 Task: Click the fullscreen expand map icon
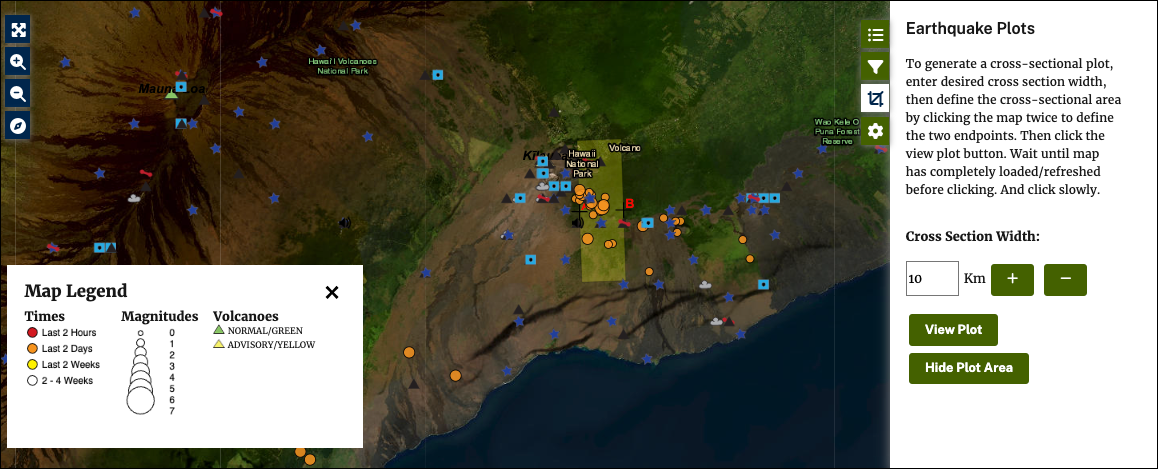click(x=18, y=28)
